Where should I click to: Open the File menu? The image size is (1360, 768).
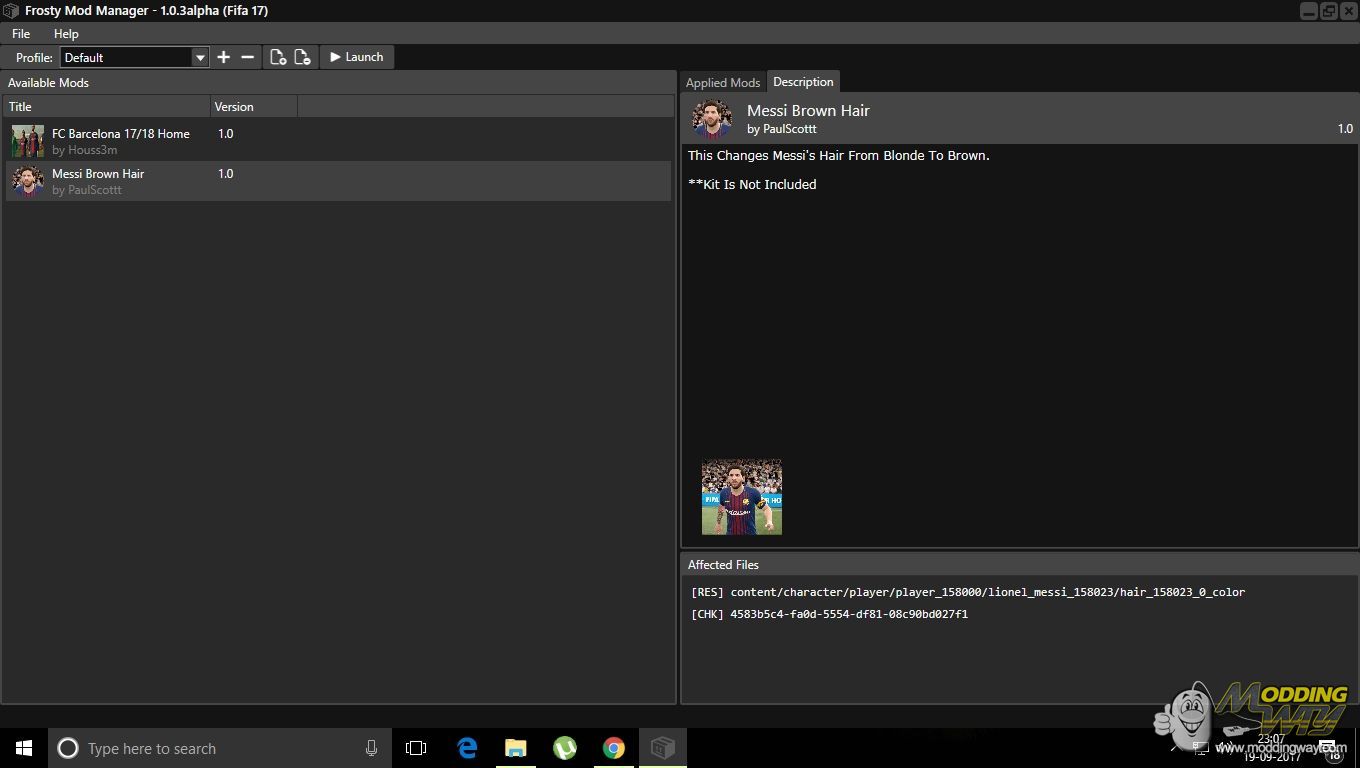[x=21, y=34]
